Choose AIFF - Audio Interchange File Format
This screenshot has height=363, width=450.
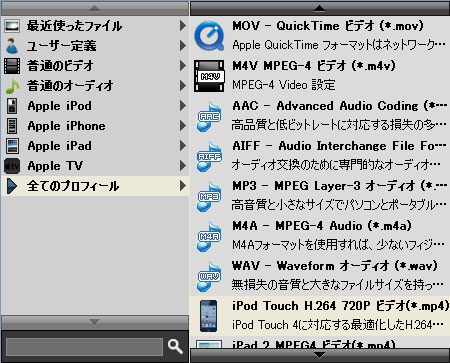click(x=320, y=156)
